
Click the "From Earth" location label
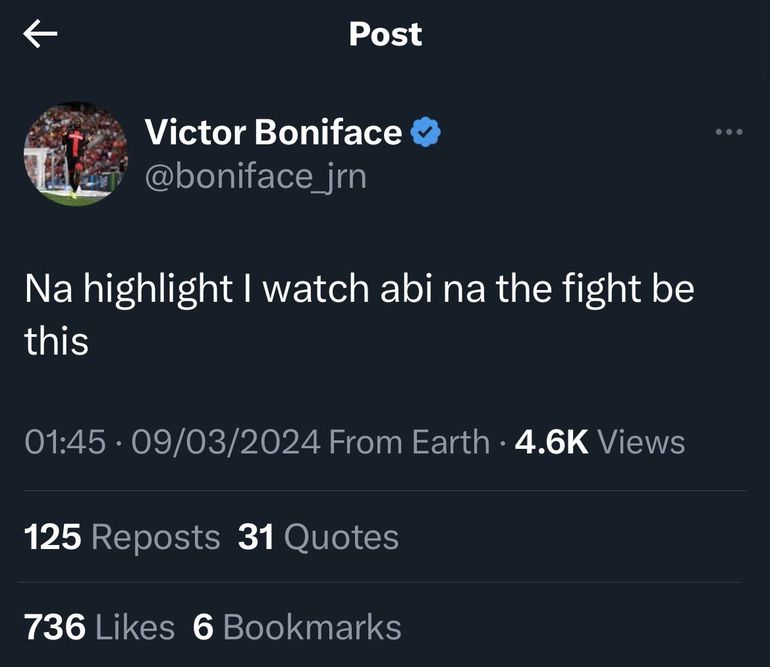409,442
